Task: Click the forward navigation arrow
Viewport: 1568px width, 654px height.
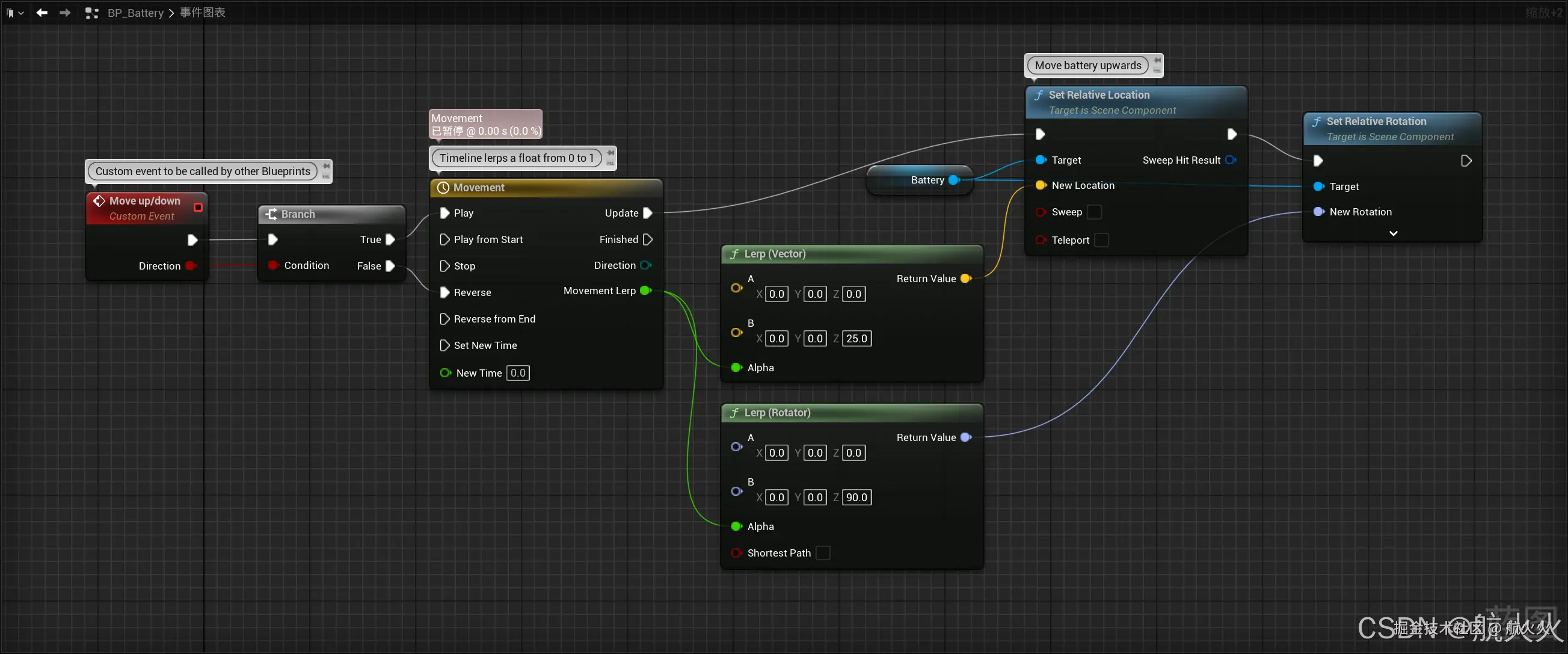Action: click(x=64, y=12)
